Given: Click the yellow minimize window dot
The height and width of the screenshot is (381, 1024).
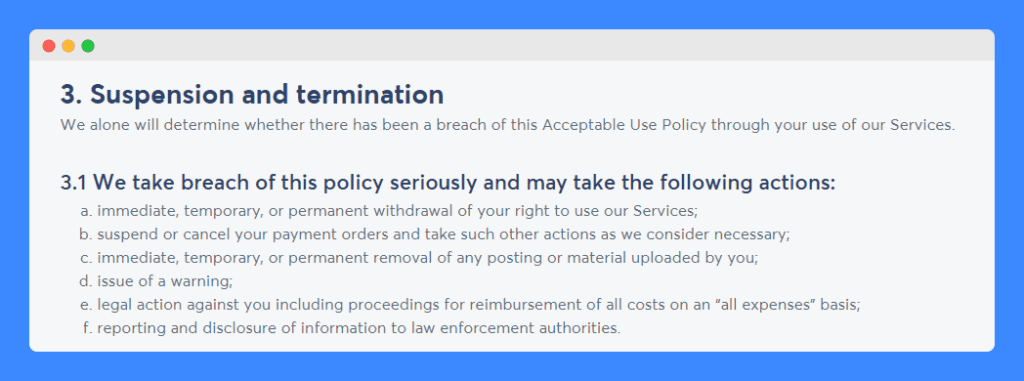Looking at the screenshot, I should pos(68,46).
